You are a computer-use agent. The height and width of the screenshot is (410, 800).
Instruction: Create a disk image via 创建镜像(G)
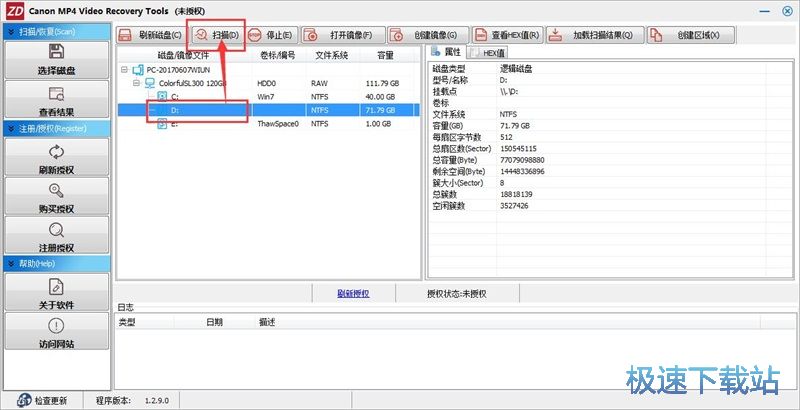(x=428, y=35)
